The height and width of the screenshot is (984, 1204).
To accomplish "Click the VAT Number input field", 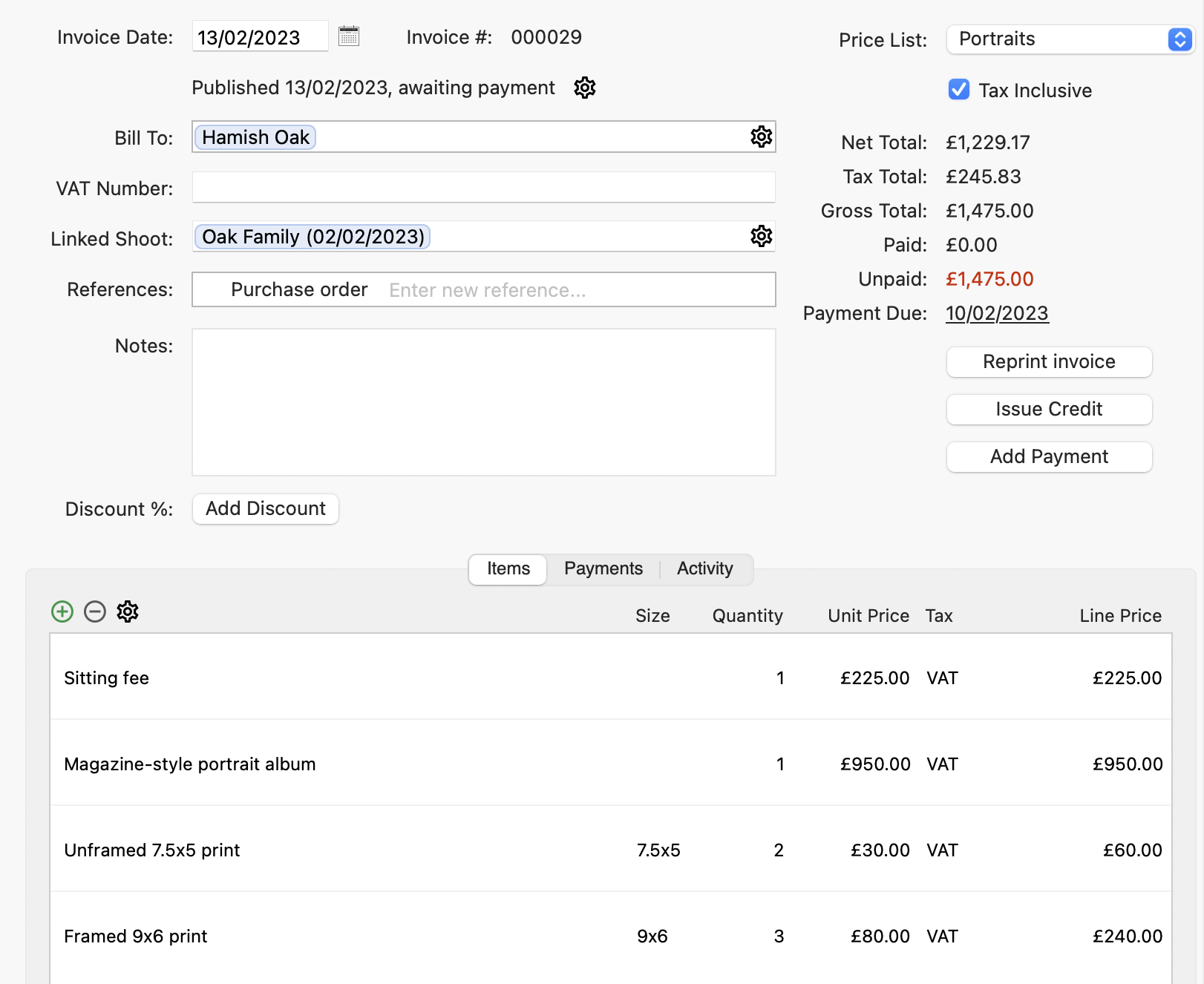I will 483,187.
